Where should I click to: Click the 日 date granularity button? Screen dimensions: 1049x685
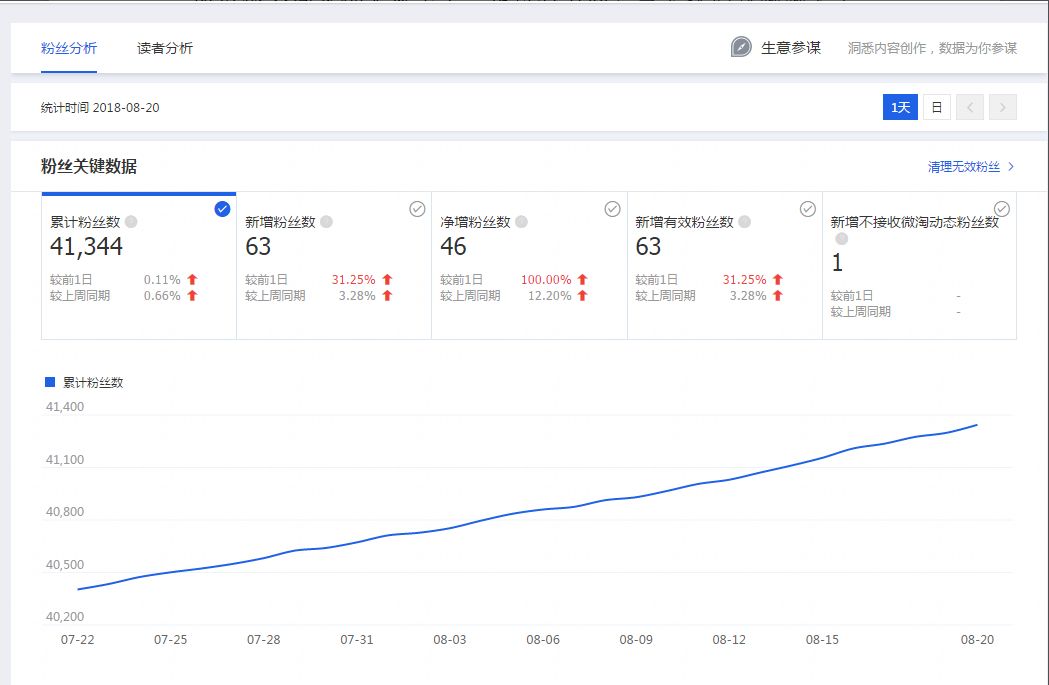coord(935,107)
